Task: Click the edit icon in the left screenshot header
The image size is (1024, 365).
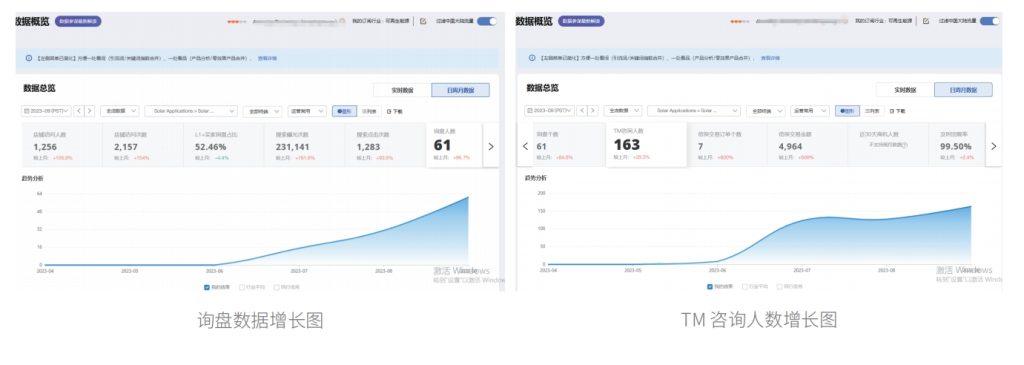Action: tap(423, 21)
